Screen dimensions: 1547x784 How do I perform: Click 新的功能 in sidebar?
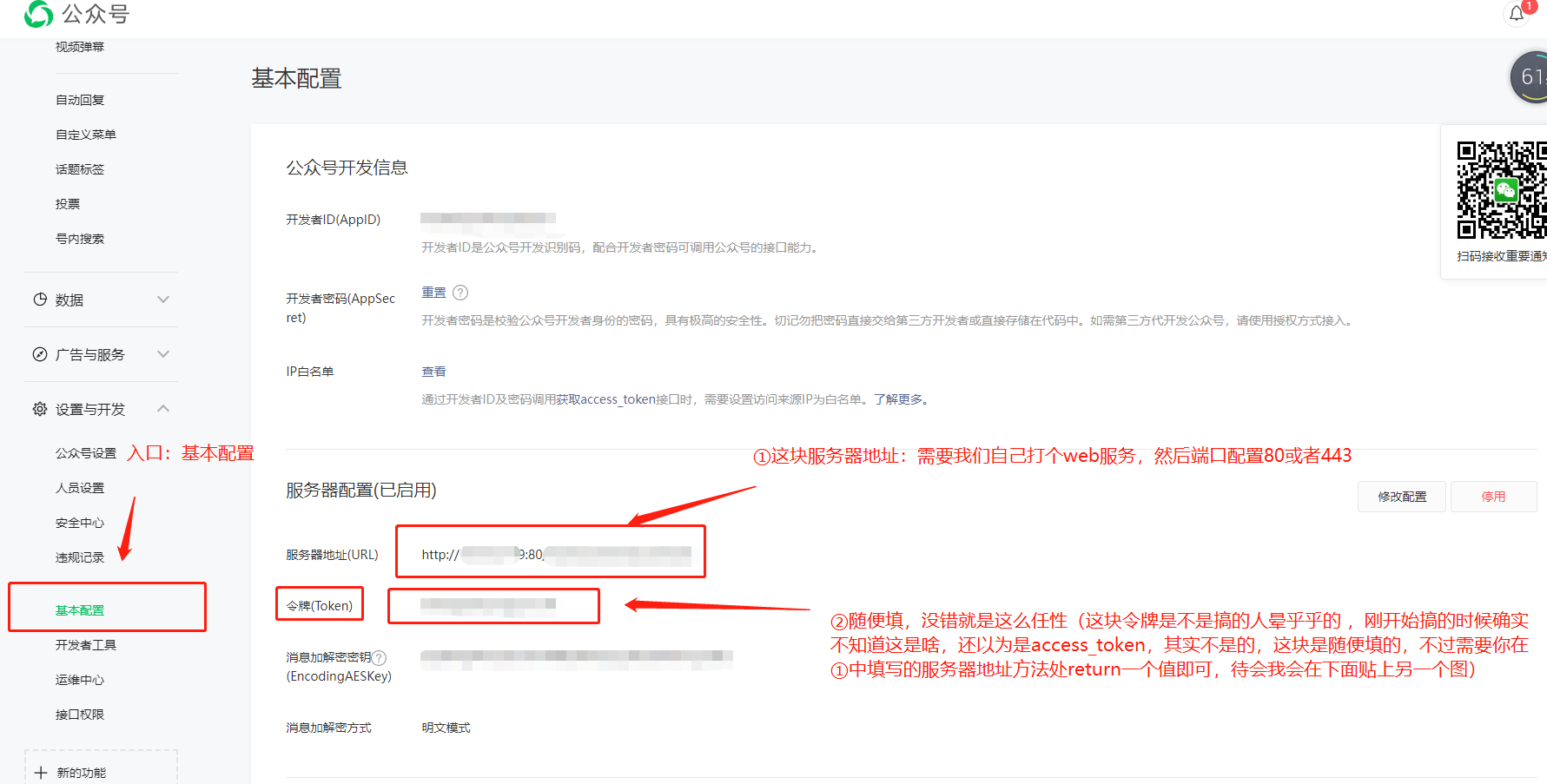pos(82,773)
